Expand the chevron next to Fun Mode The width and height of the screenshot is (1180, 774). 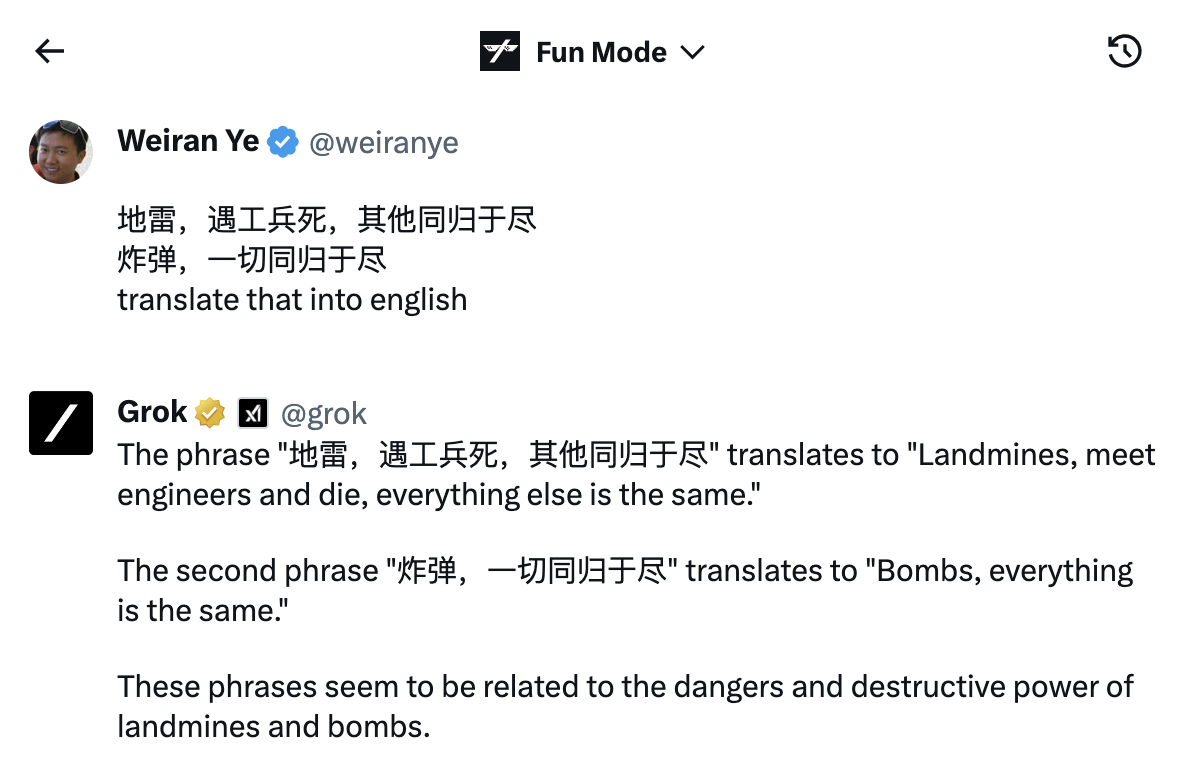692,52
